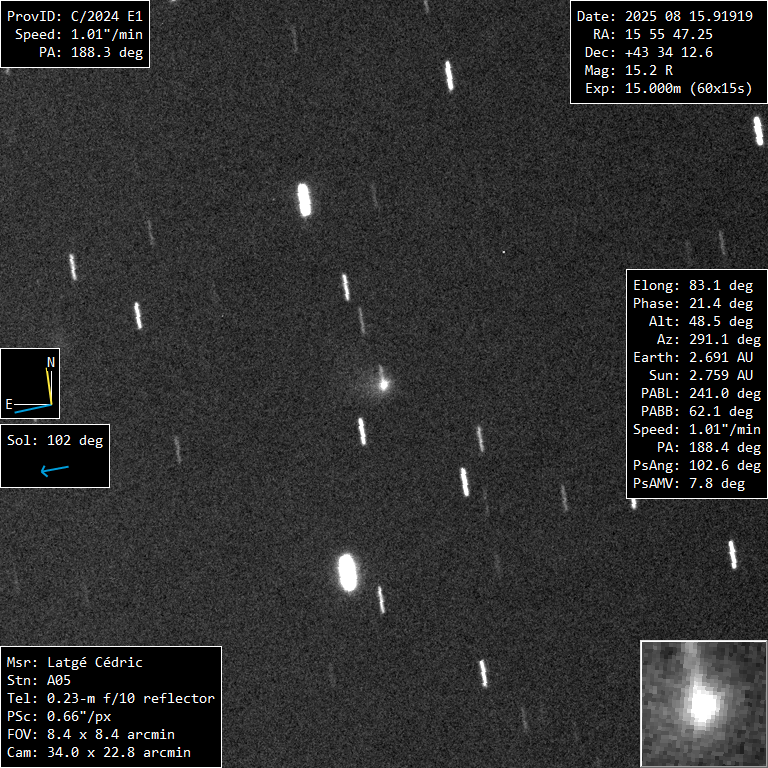Click 'Msr: Latgé Cédric' observer text
The height and width of the screenshot is (768, 768).
(x=74, y=663)
